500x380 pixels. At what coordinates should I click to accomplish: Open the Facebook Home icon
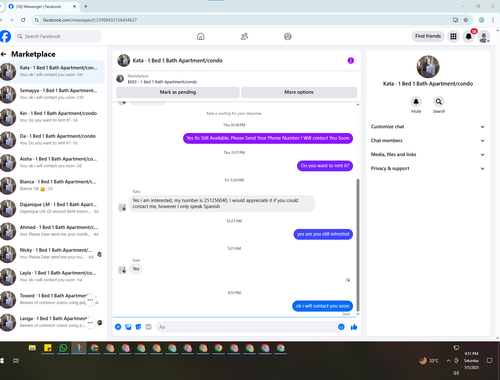[x=201, y=36]
